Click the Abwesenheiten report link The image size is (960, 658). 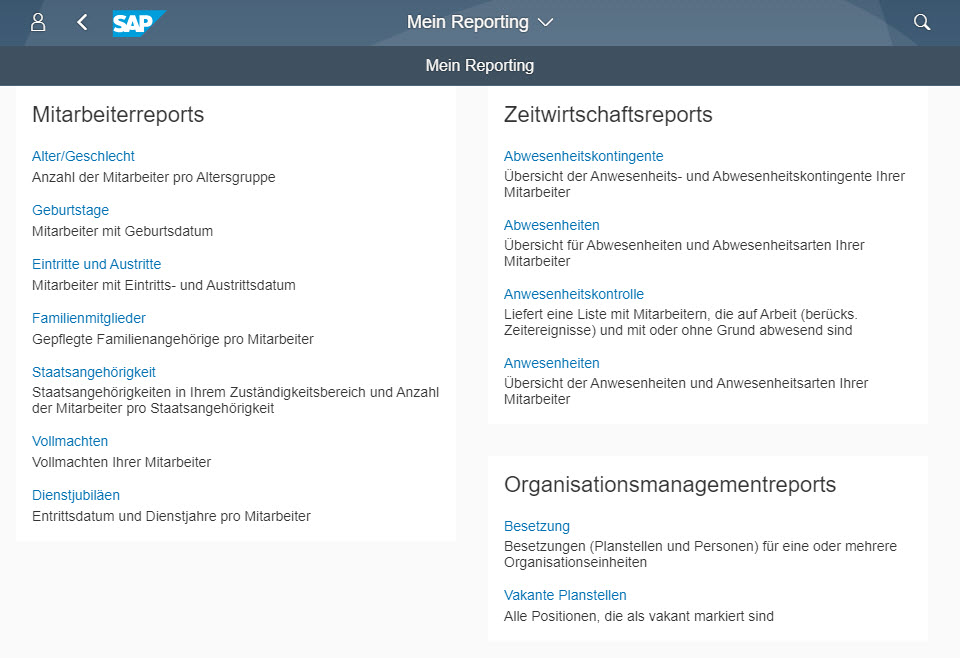tap(552, 225)
